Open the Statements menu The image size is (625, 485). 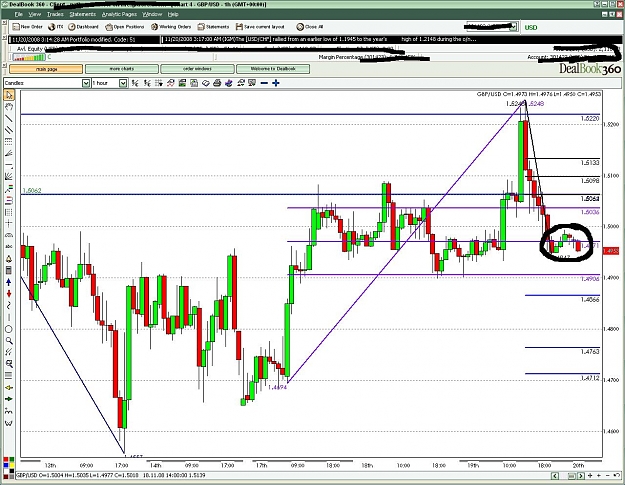[83, 14]
